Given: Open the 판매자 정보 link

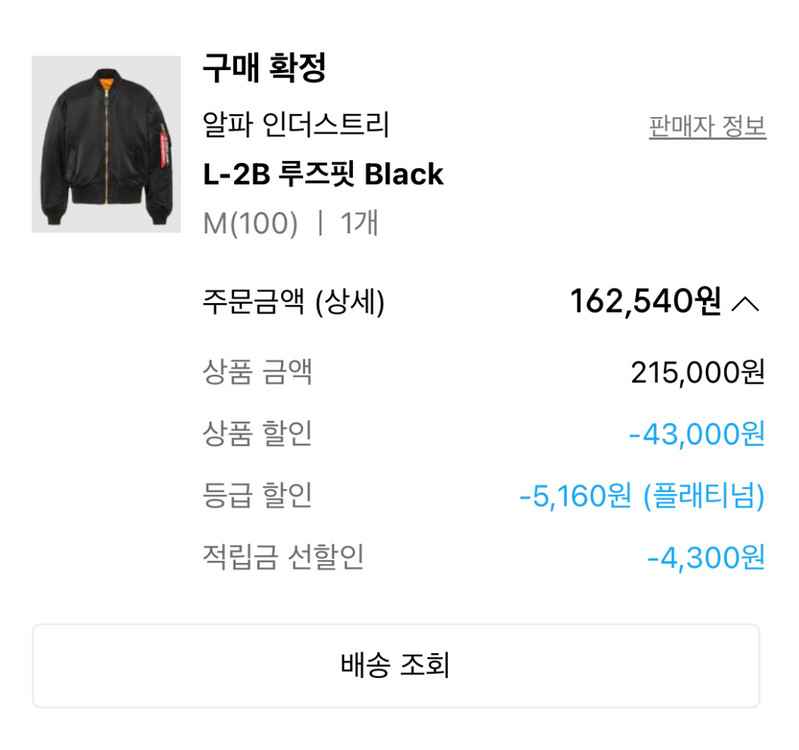Looking at the screenshot, I should [707, 128].
